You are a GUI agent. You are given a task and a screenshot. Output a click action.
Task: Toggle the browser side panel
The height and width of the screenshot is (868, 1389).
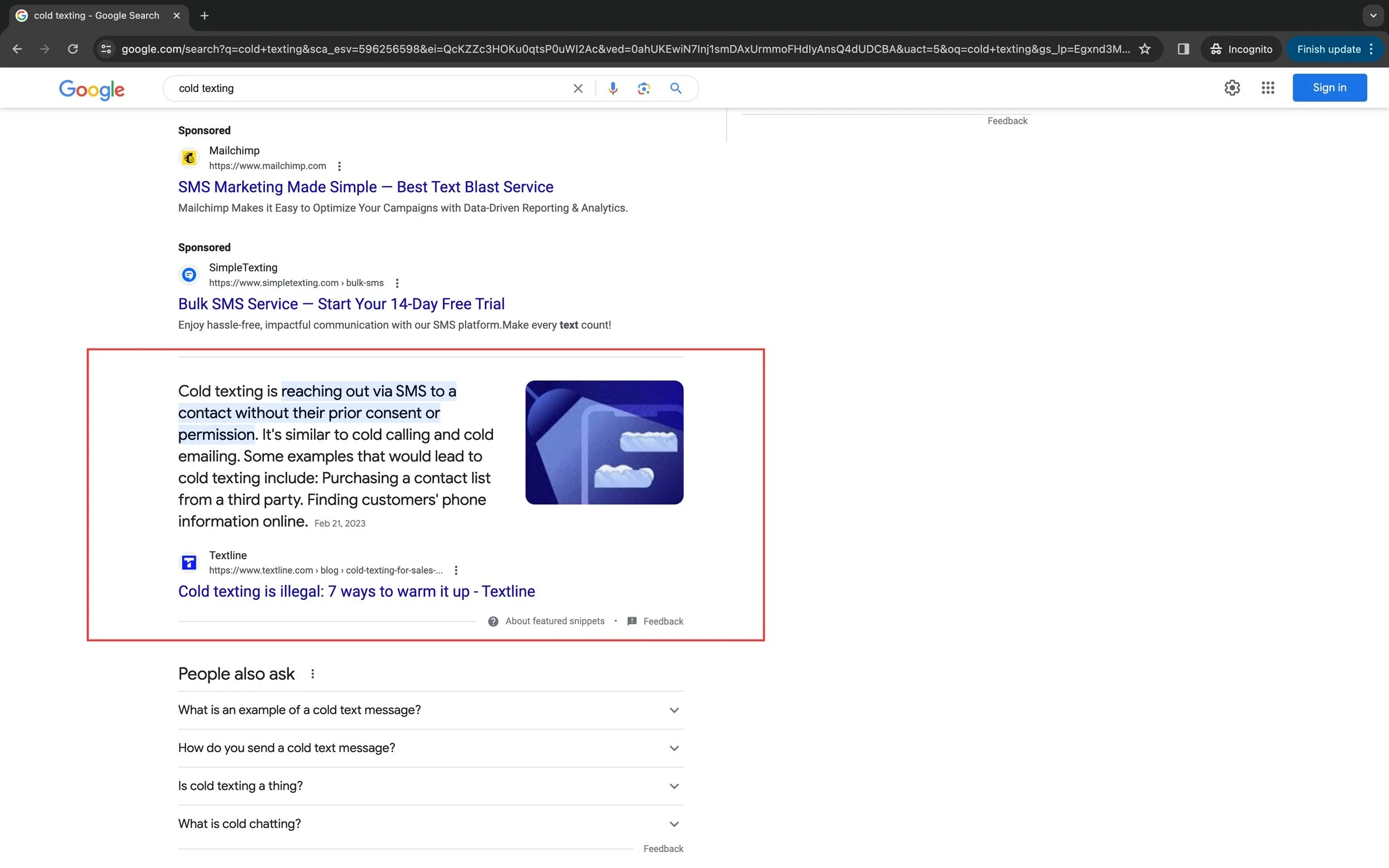[1183, 49]
